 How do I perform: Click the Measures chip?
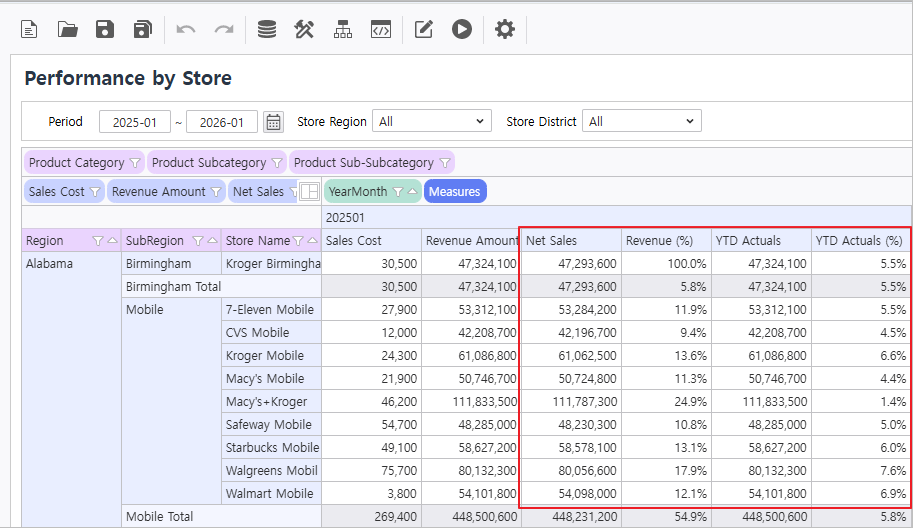pos(455,191)
